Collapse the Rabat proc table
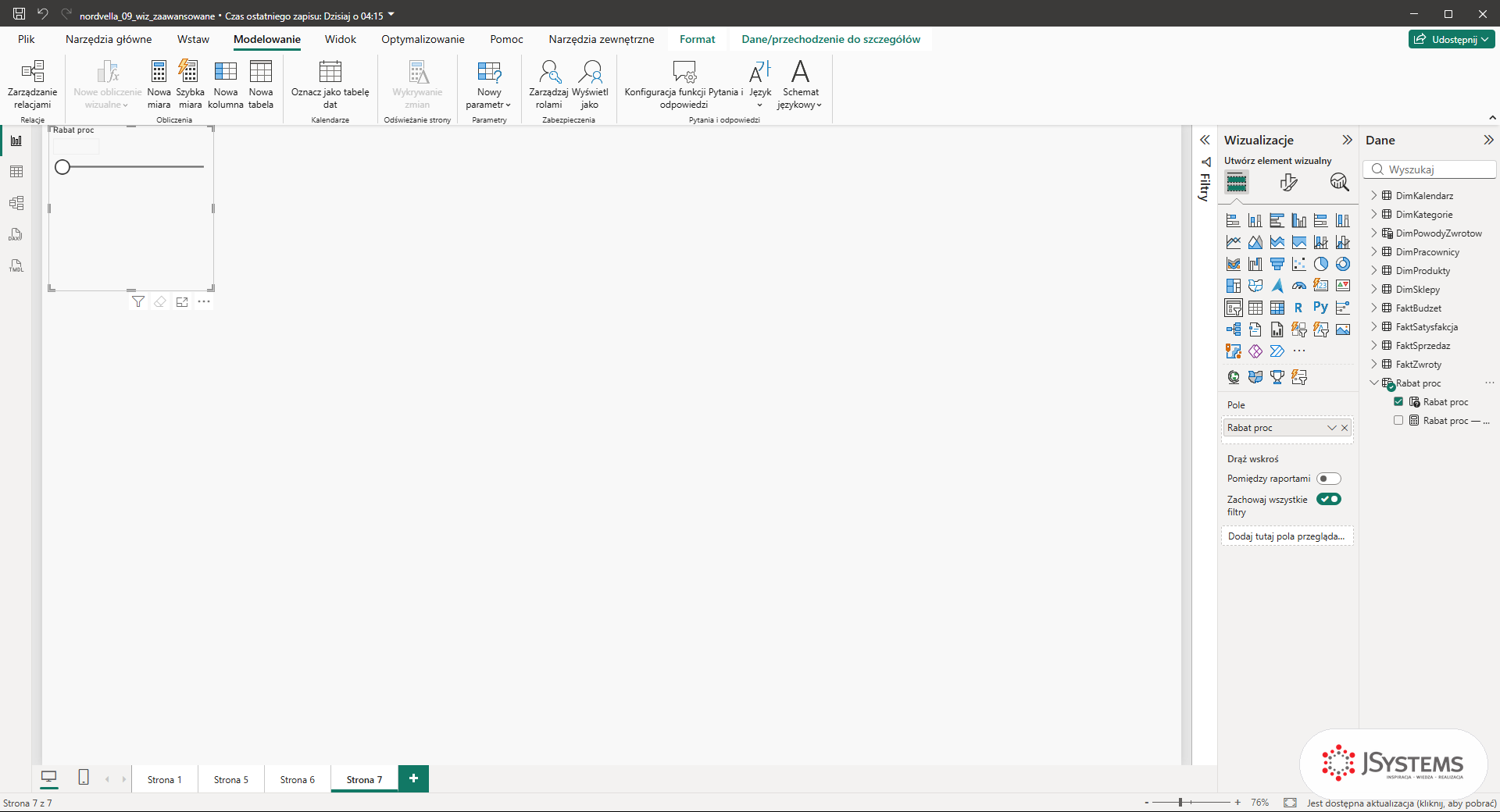 pos(1374,383)
